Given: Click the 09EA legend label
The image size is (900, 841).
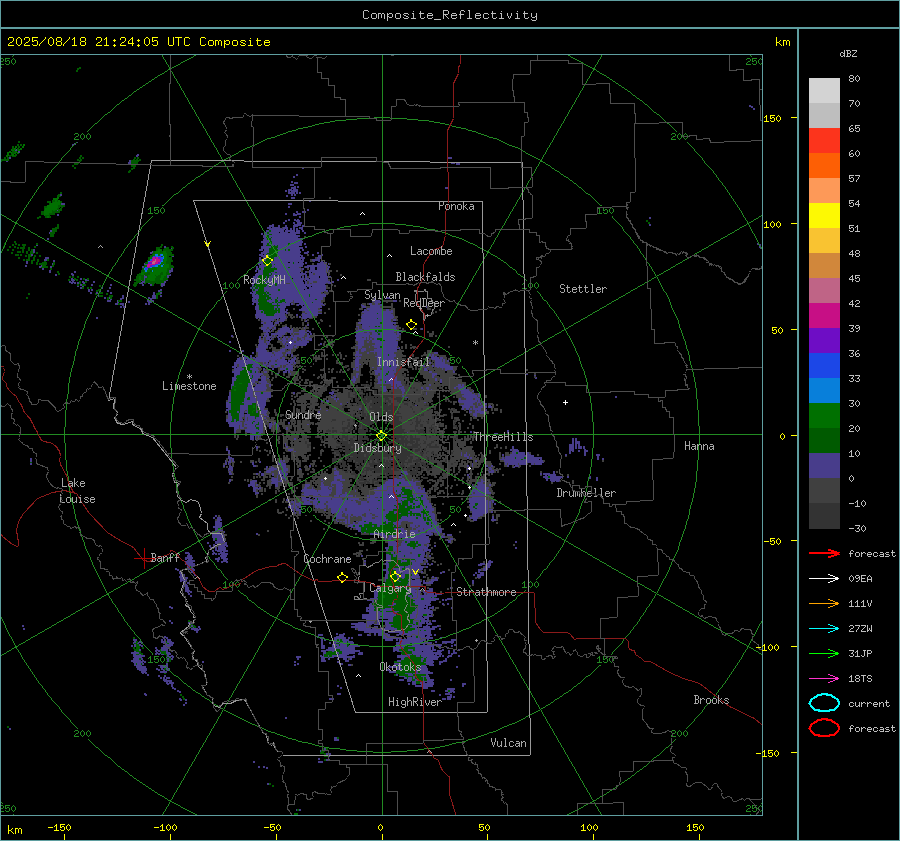Looking at the screenshot, I should (x=860, y=579).
